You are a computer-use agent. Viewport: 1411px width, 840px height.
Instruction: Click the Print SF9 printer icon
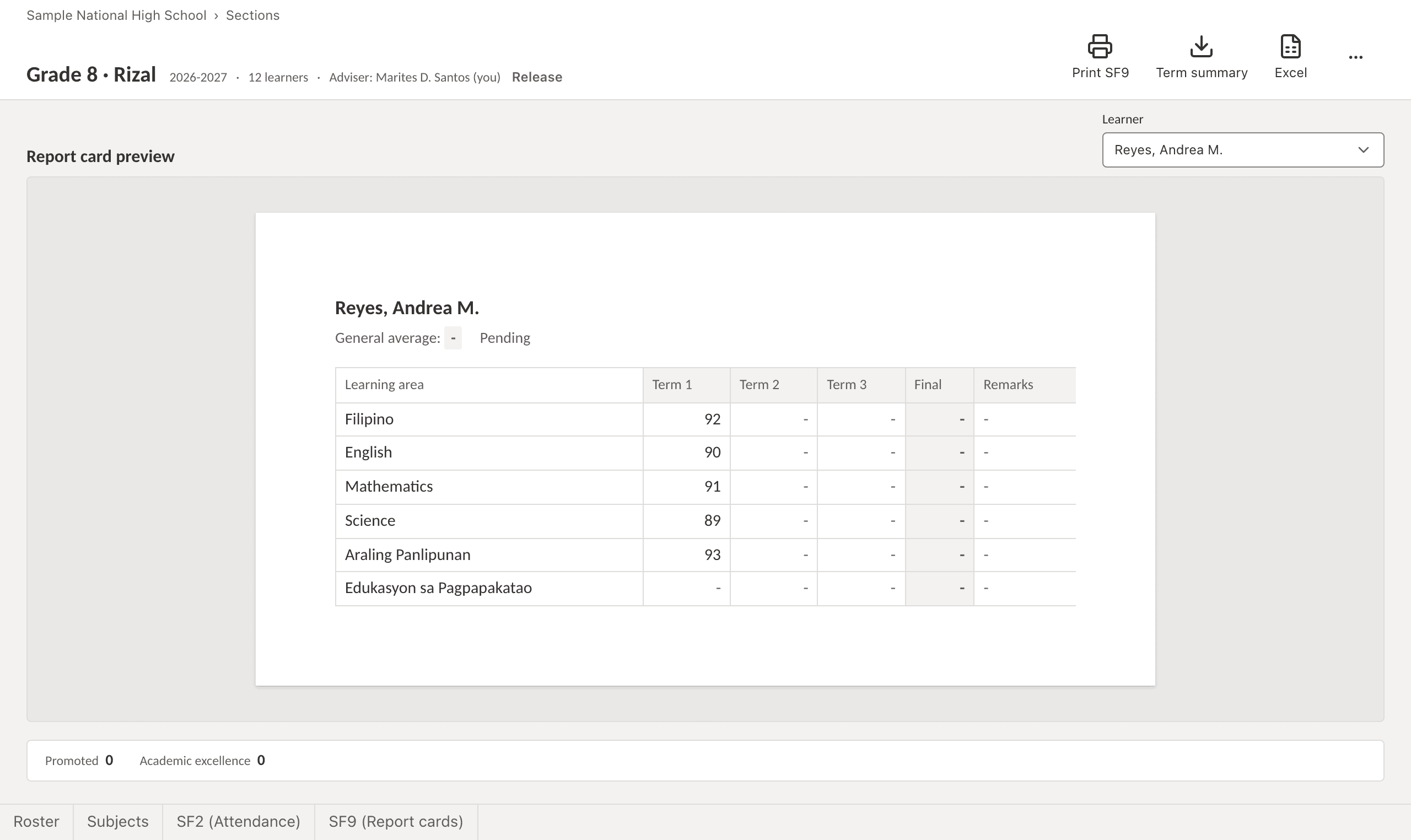(x=1100, y=46)
